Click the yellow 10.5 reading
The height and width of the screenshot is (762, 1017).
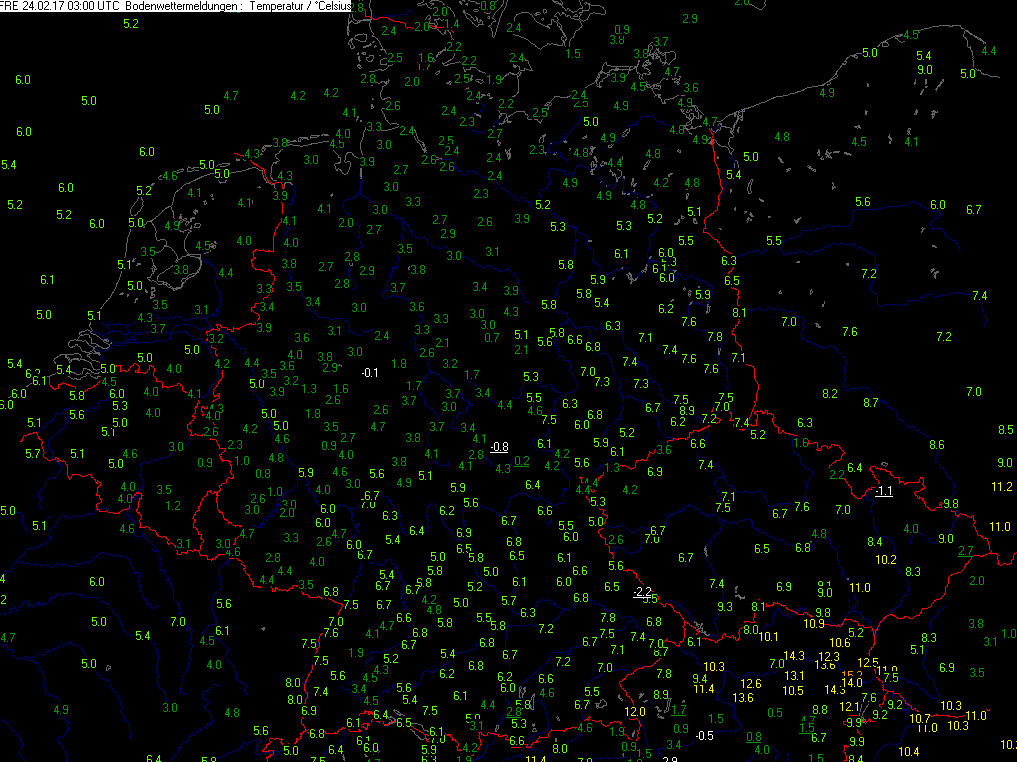pos(793,690)
